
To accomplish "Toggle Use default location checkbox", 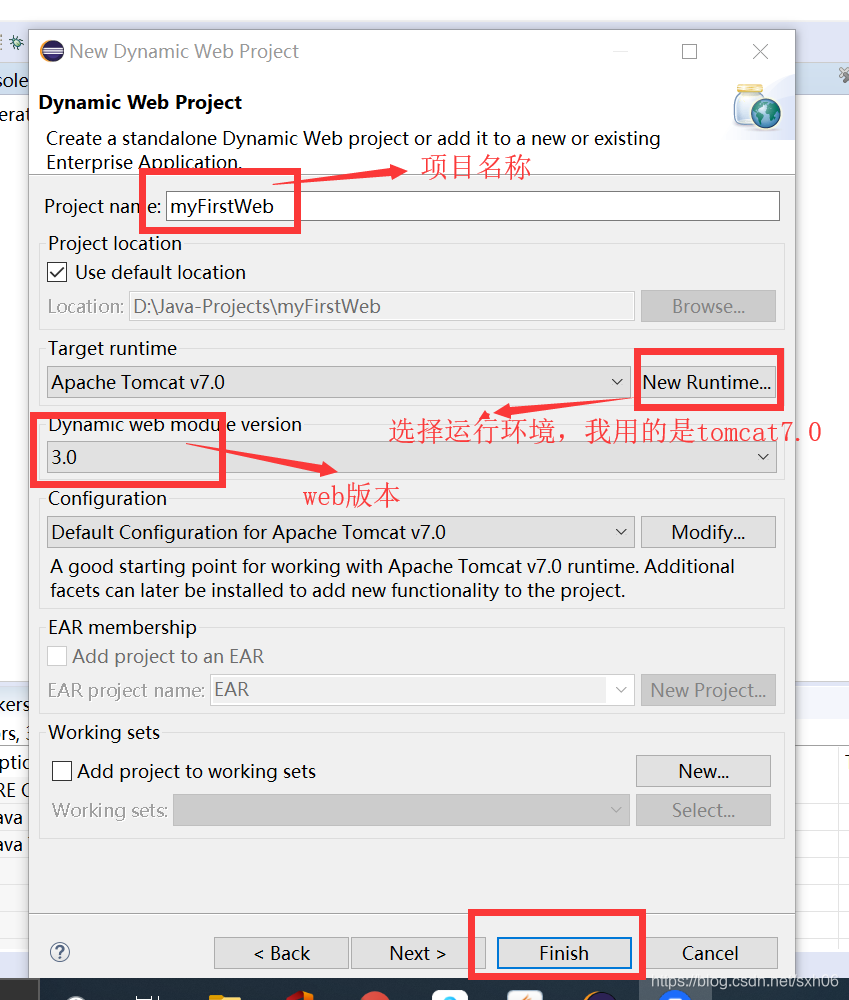I will tap(57, 272).
